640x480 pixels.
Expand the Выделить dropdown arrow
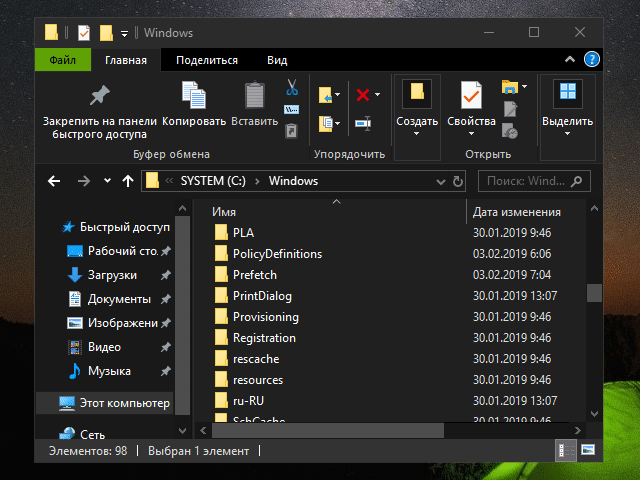[567, 134]
